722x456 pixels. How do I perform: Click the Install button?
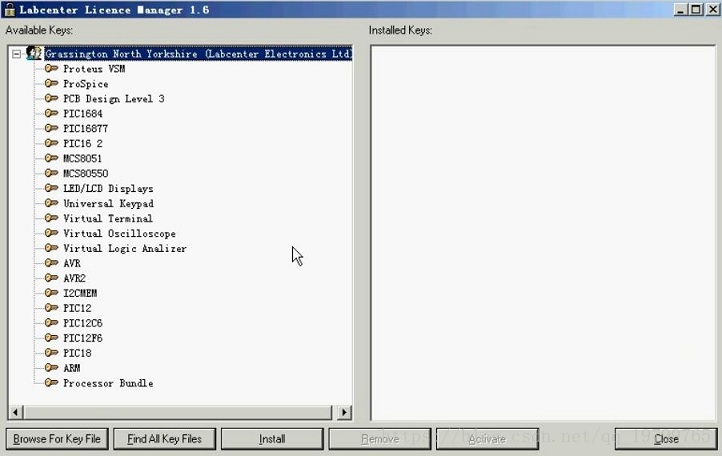(x=272, y=439)
